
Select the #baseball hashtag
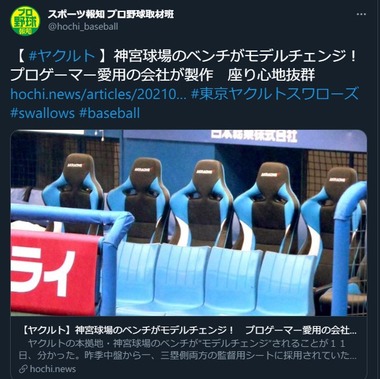coord(110,113)
